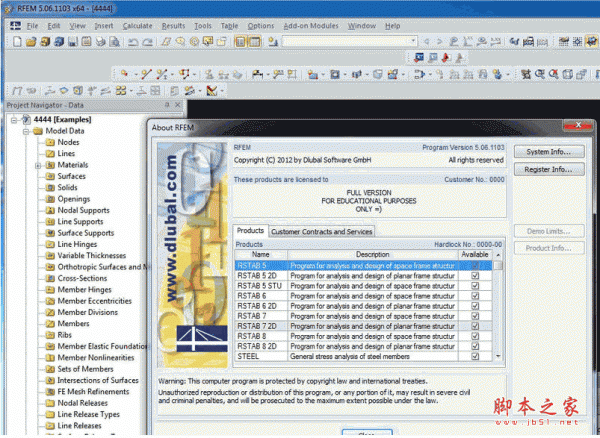Select the New Line tool icon

tap(146, 74)
